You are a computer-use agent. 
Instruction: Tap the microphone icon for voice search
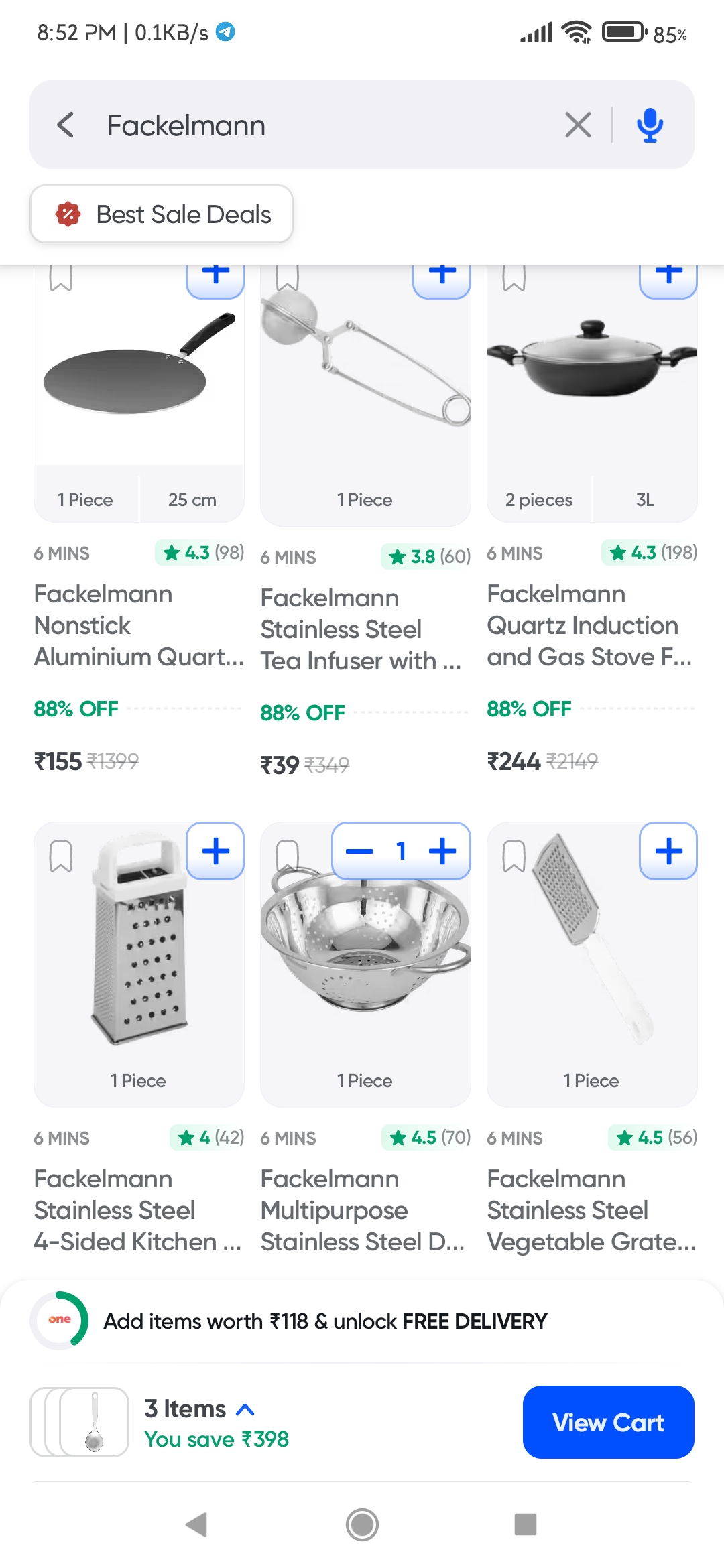[x=650, y=125]
